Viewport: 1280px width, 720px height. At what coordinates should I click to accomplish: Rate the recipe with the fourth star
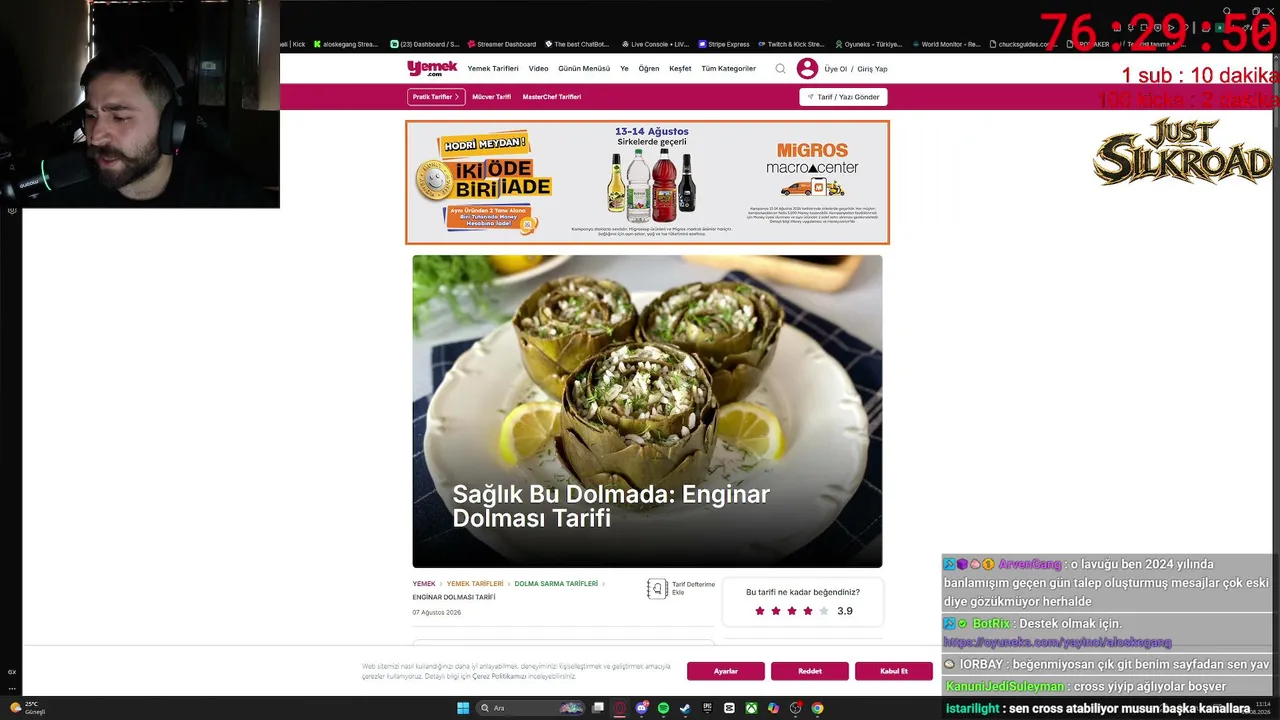[x=808, y=611]
